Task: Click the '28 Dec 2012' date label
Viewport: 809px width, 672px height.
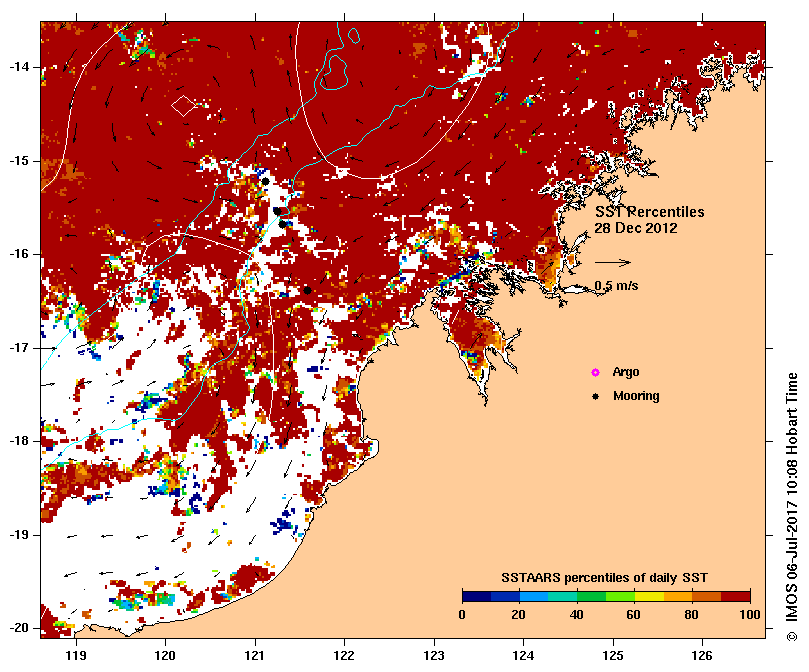Action: point(636,228)
